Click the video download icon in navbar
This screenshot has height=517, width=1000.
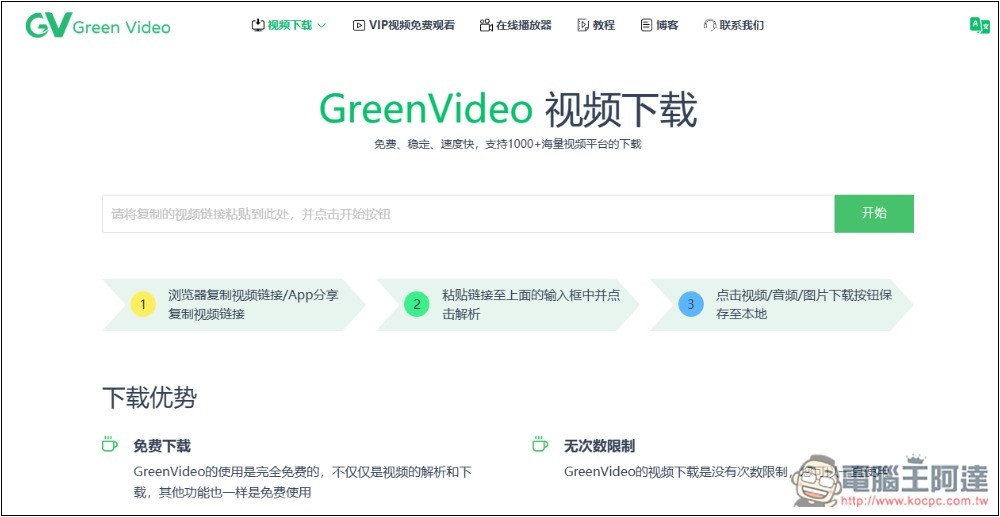click(x=257, y=25)
